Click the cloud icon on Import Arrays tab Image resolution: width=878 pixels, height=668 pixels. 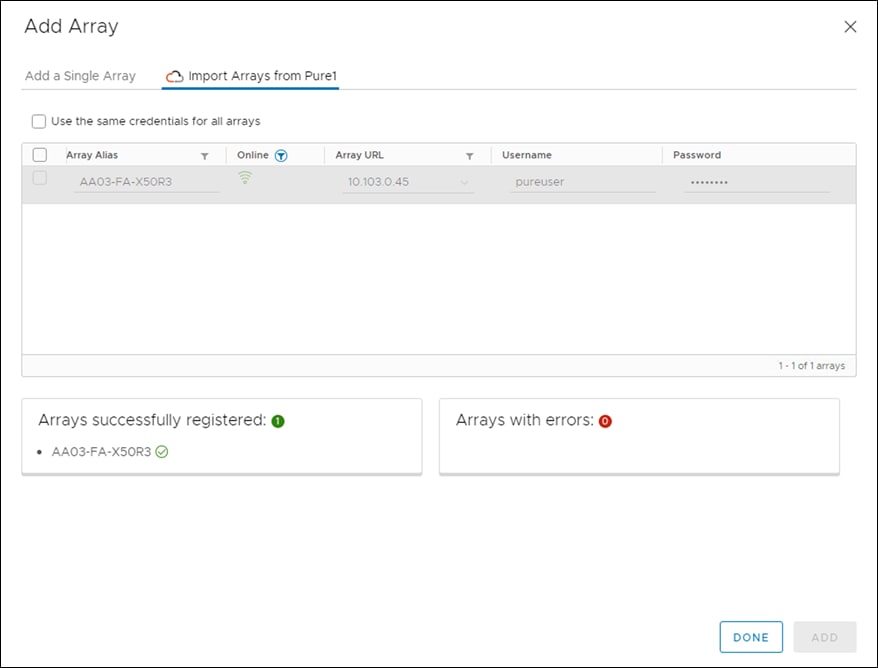pos(174,75)
